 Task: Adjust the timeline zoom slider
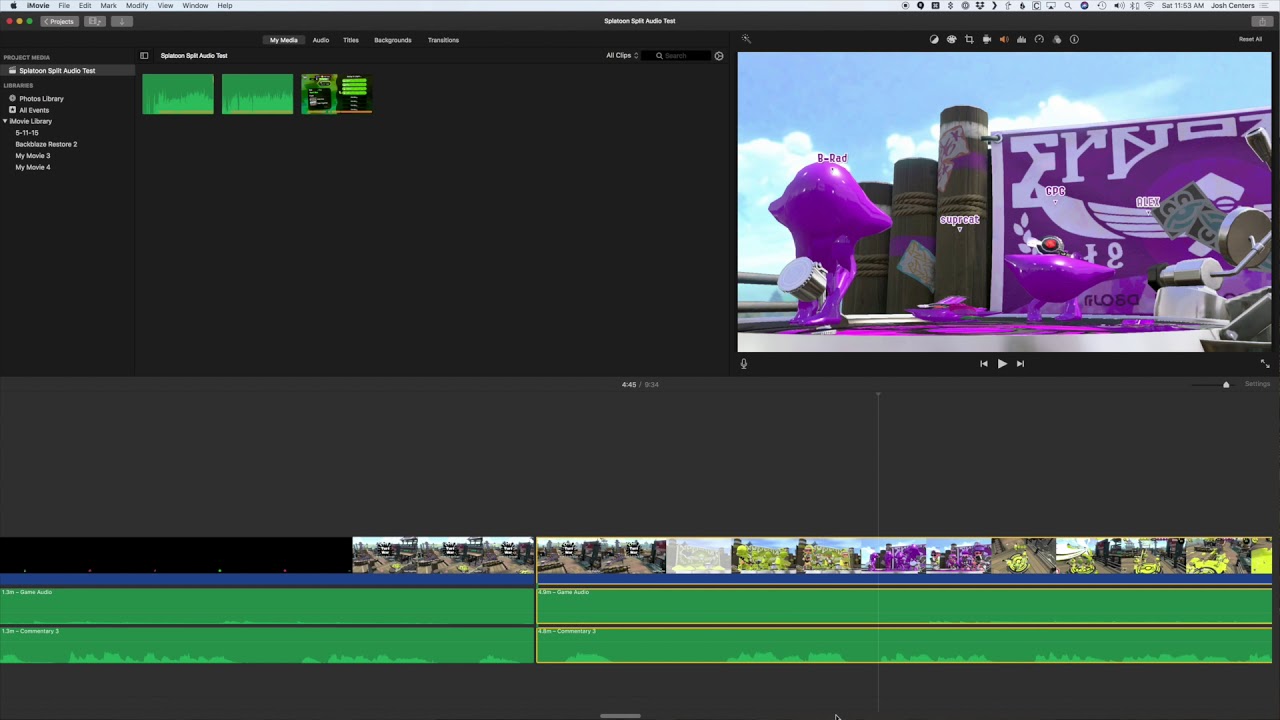coord(1226,384)
